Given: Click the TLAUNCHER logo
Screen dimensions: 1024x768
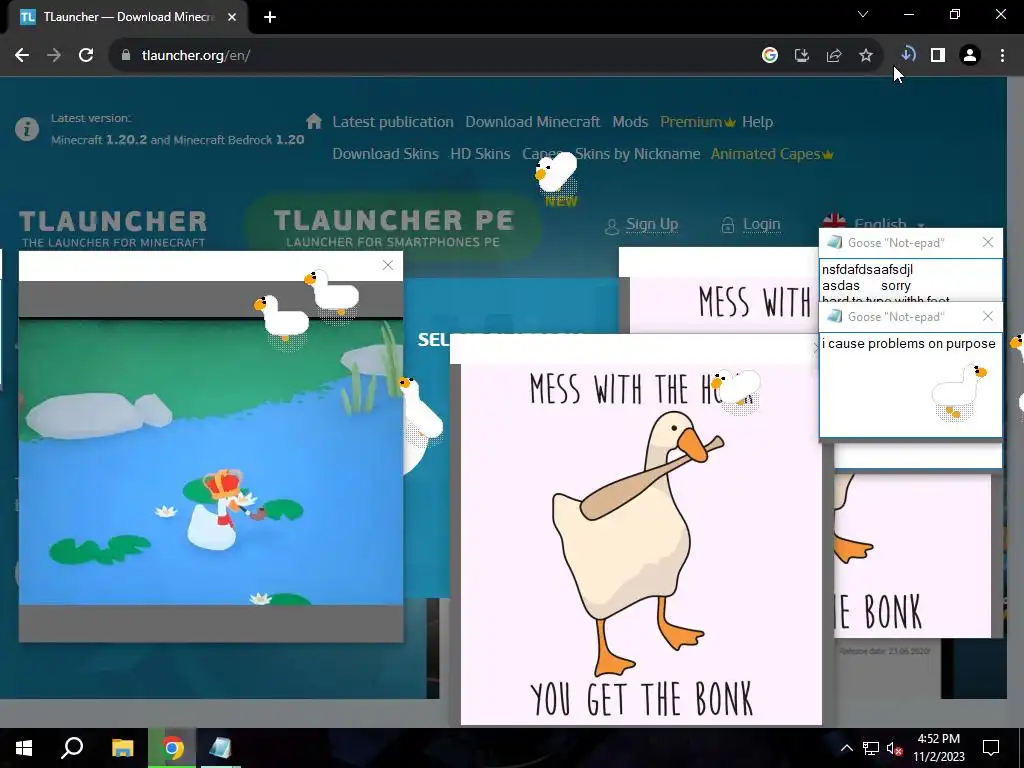Looking at the screenshot, I should tap(113, 228).
